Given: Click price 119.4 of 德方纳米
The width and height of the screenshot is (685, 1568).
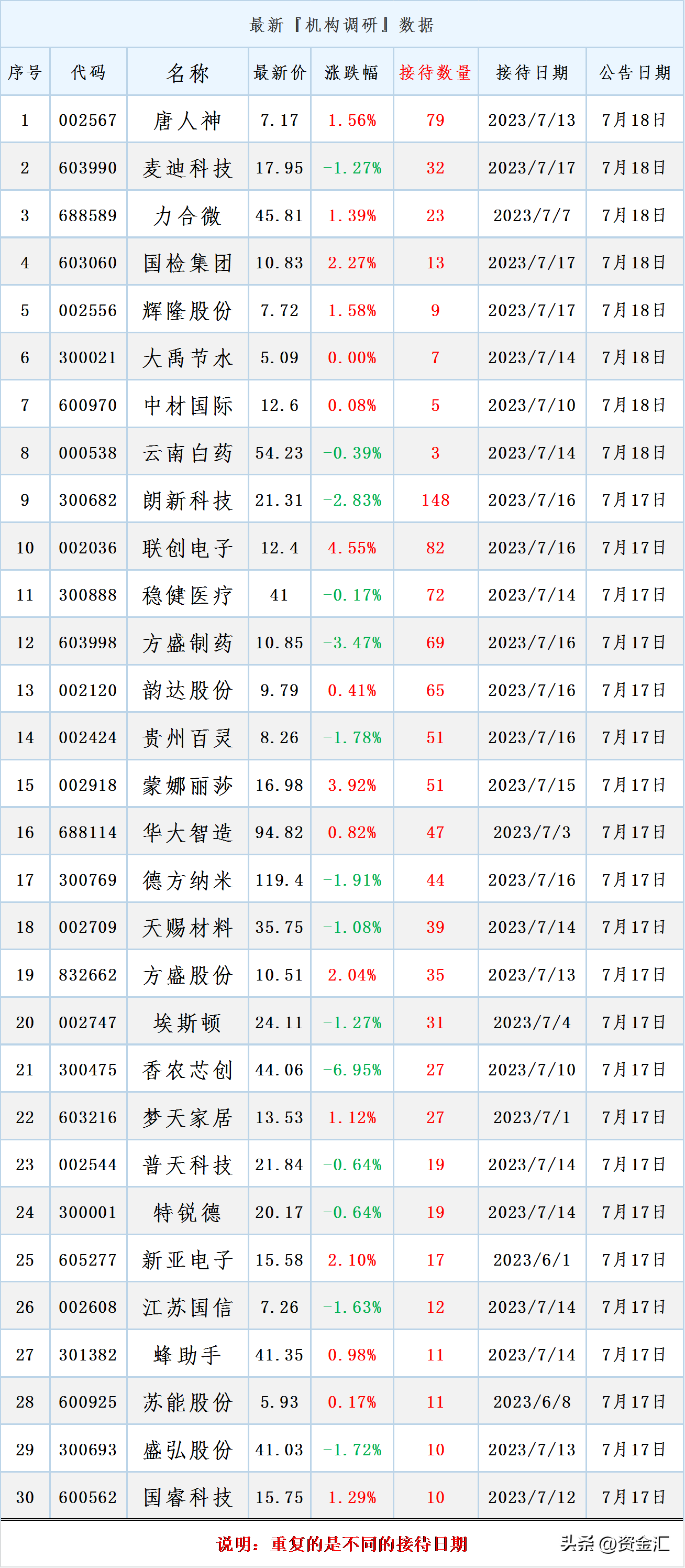Looking at the screenshot, I should [x=279, y=880].
